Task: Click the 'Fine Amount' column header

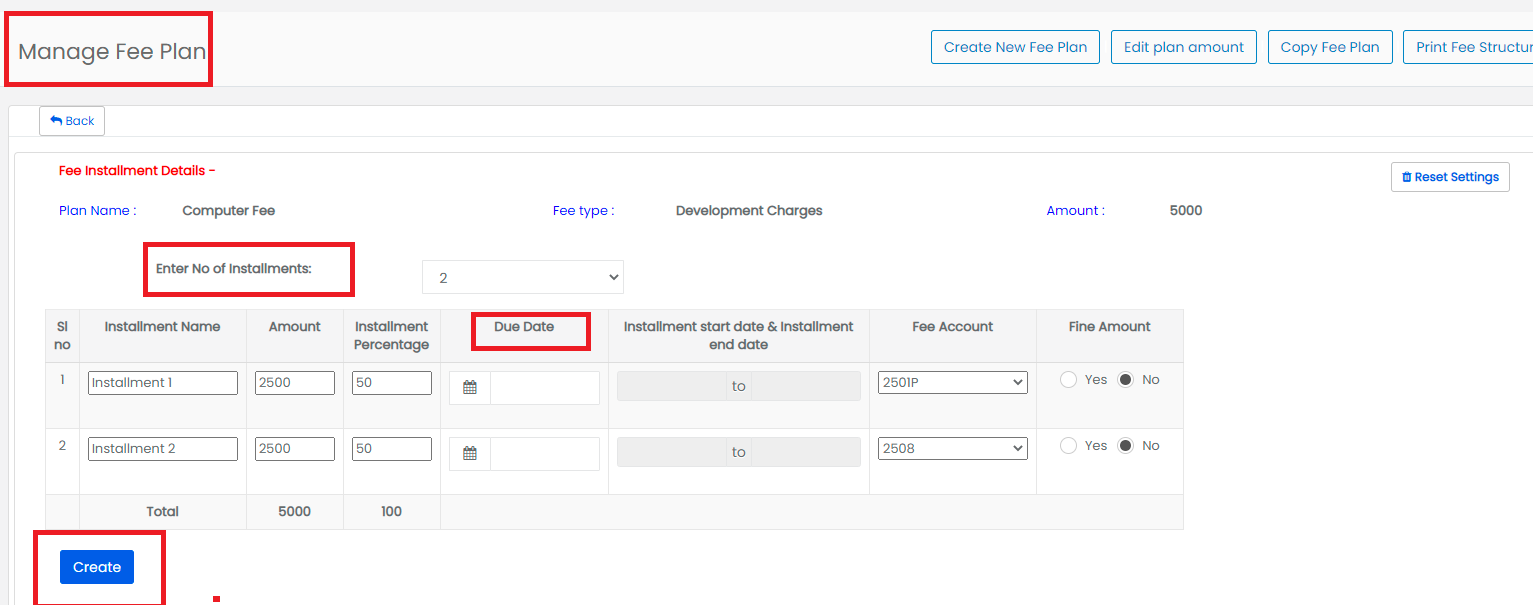Action: point(1110,327)
